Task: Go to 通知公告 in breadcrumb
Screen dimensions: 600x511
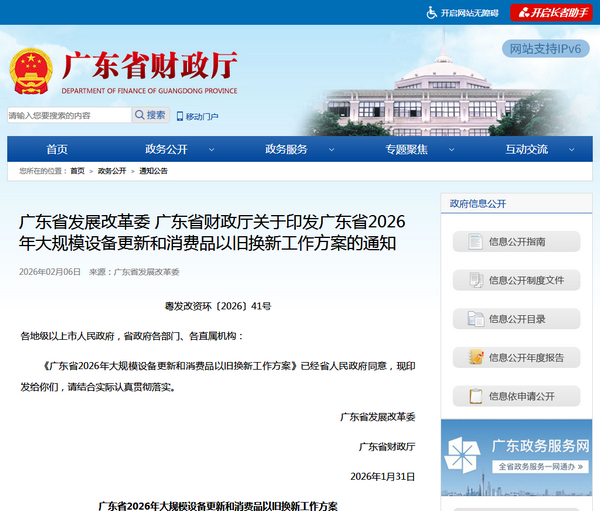Action: pyautogui.click(x=153, y=171)
